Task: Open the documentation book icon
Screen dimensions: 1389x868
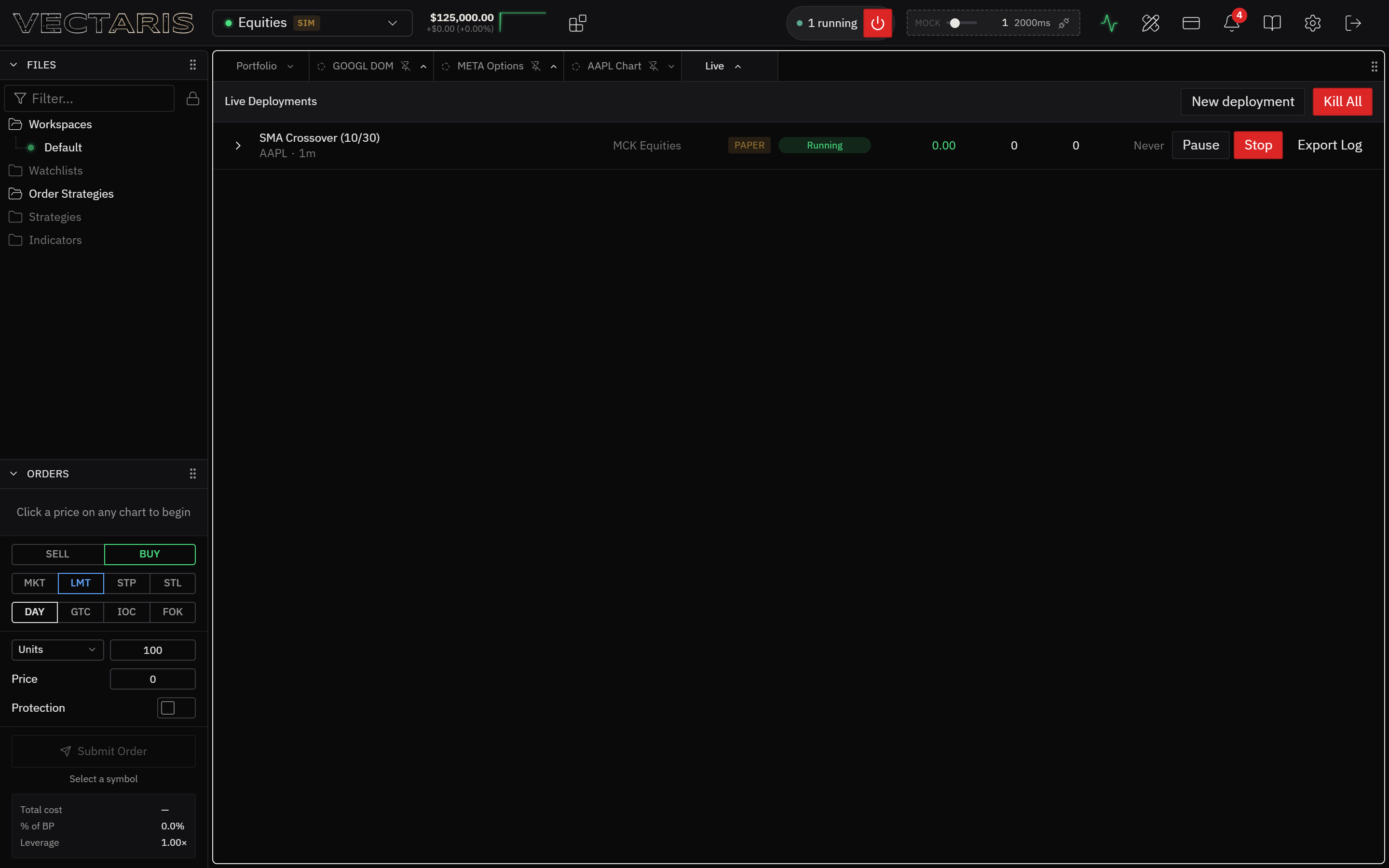Action: 1272,23
